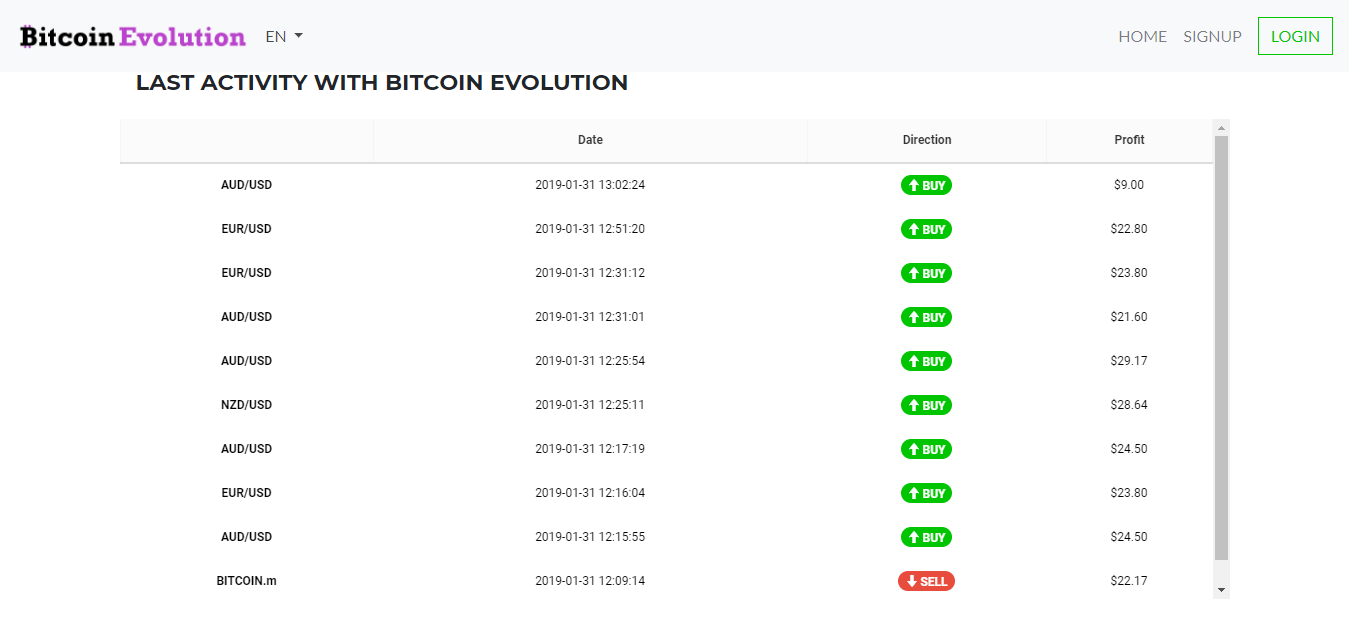Click the table vertical scrollbar thumb

tap(1221, 348)
